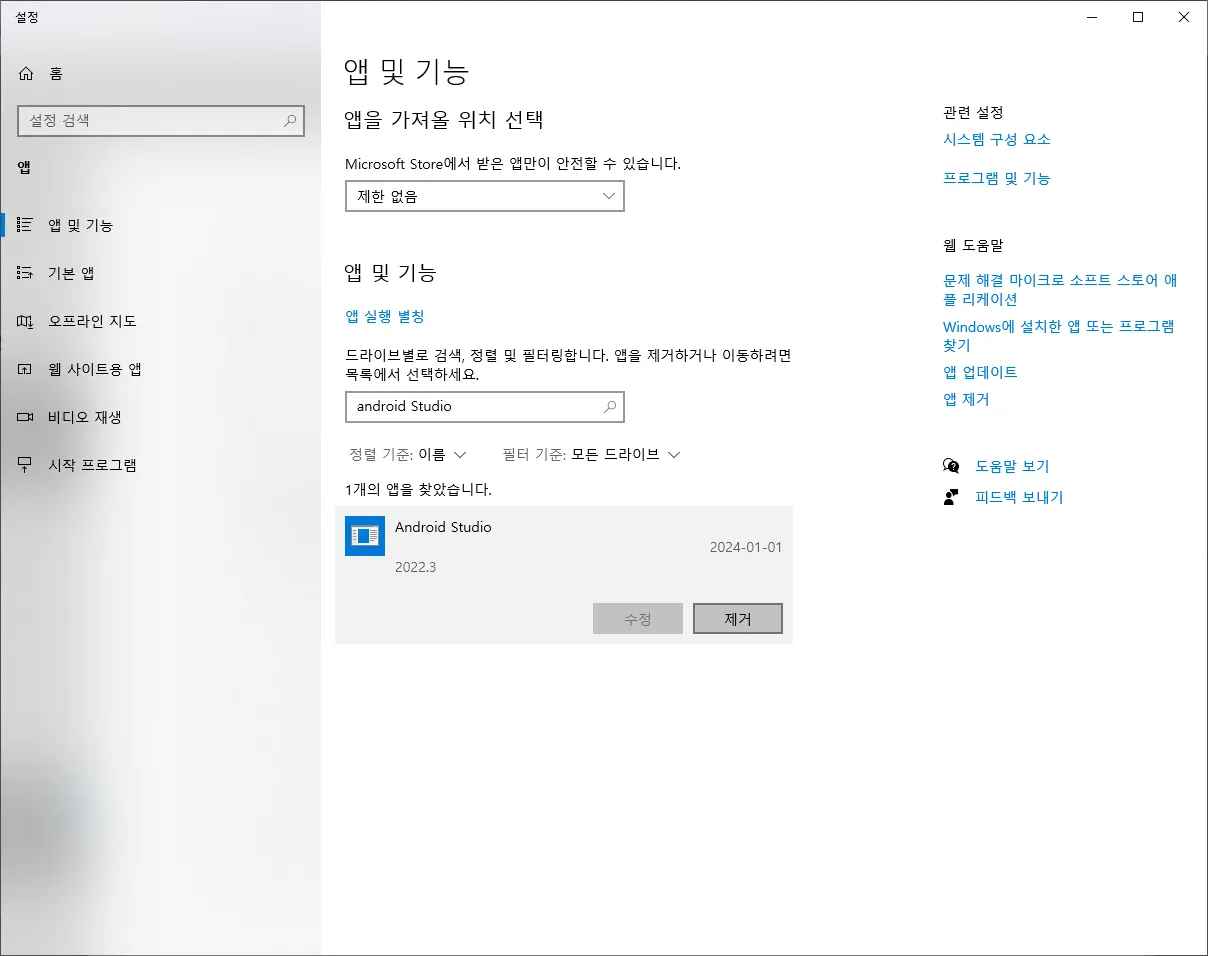Image resolution: width=1208 pixels, height=956 pixels.
Task: Click the icon beside 시작 프로그램
Action: 26,465
